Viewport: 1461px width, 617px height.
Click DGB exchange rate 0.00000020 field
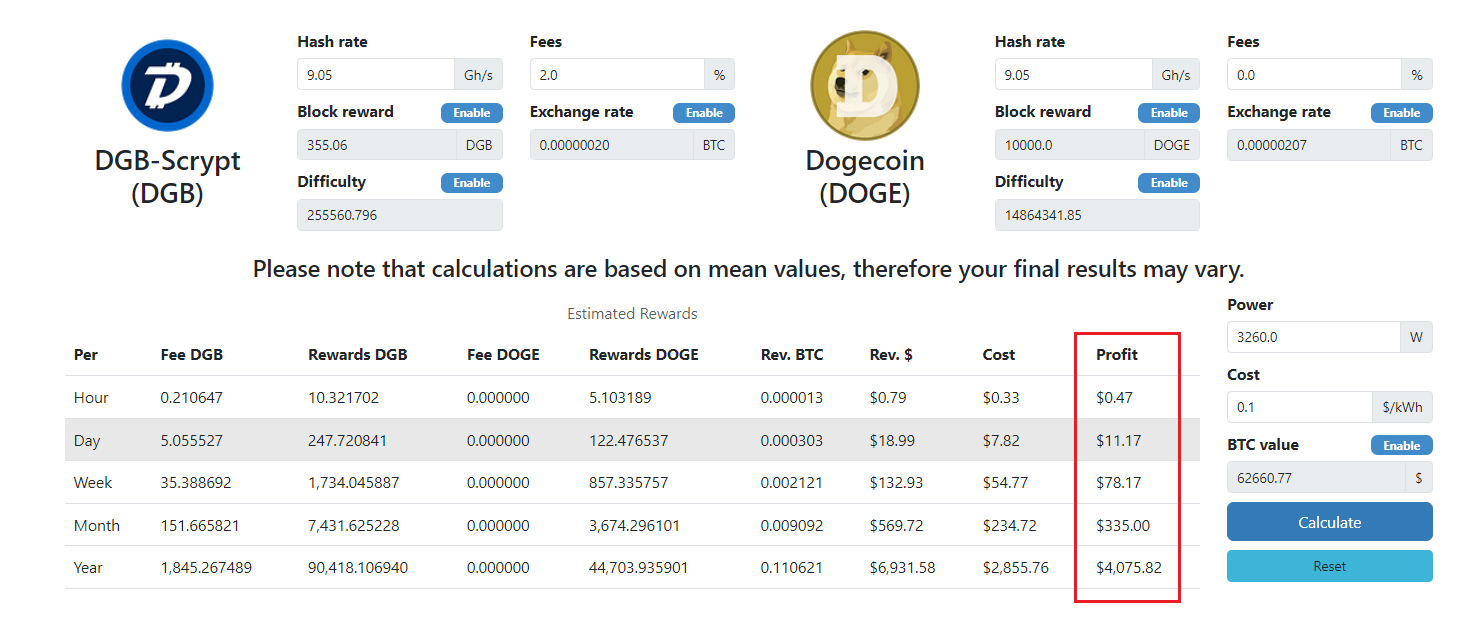pyautogui.click(x=612, y=145)
